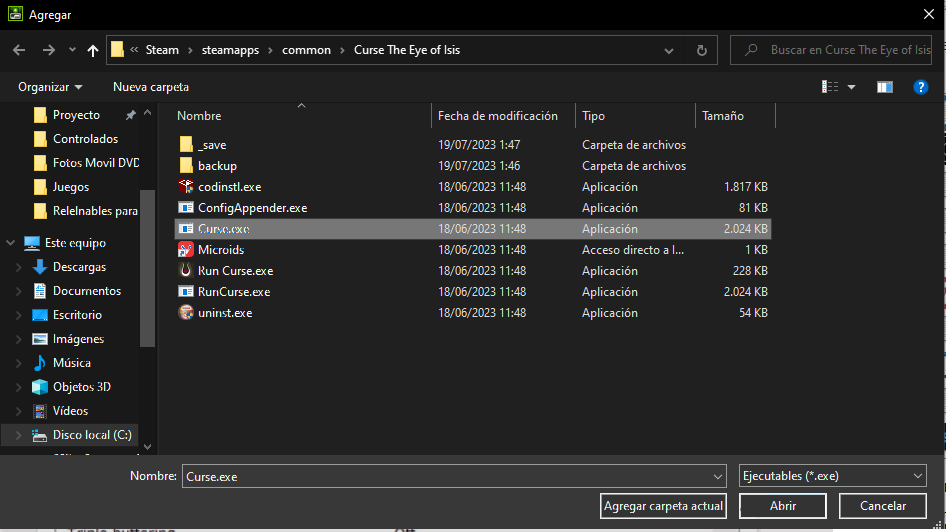Select Steam in the address path
946x532 pixels.
(162, 50)
